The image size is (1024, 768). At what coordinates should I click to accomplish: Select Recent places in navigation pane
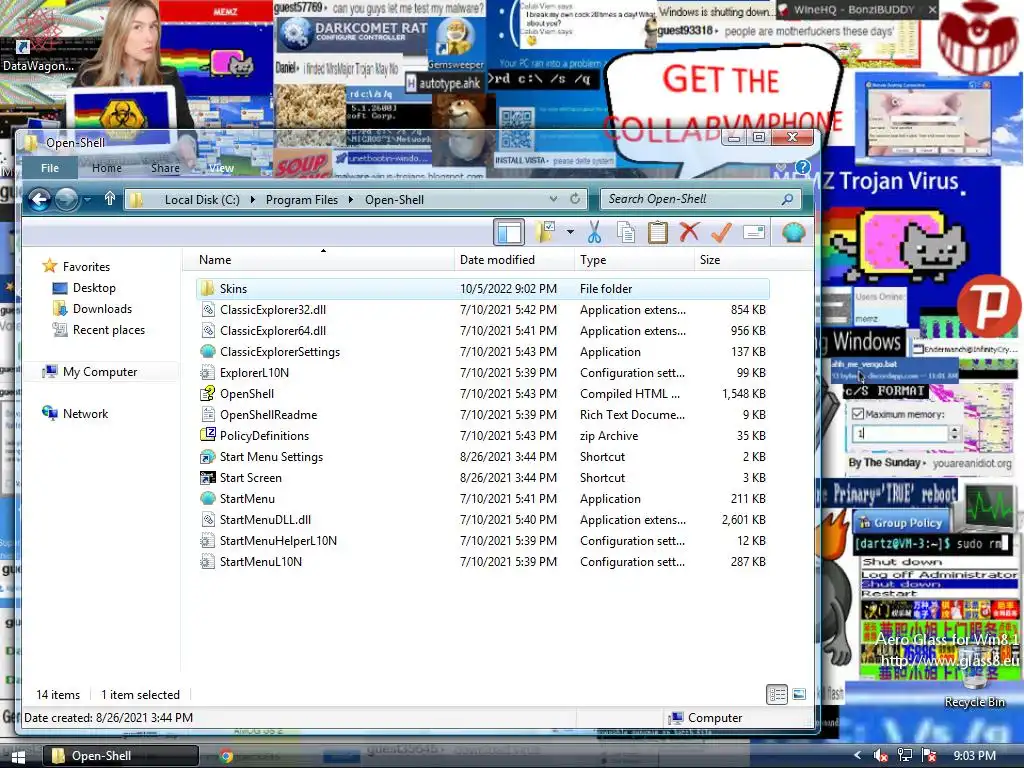pyautogui.click(x=108, y=330)
